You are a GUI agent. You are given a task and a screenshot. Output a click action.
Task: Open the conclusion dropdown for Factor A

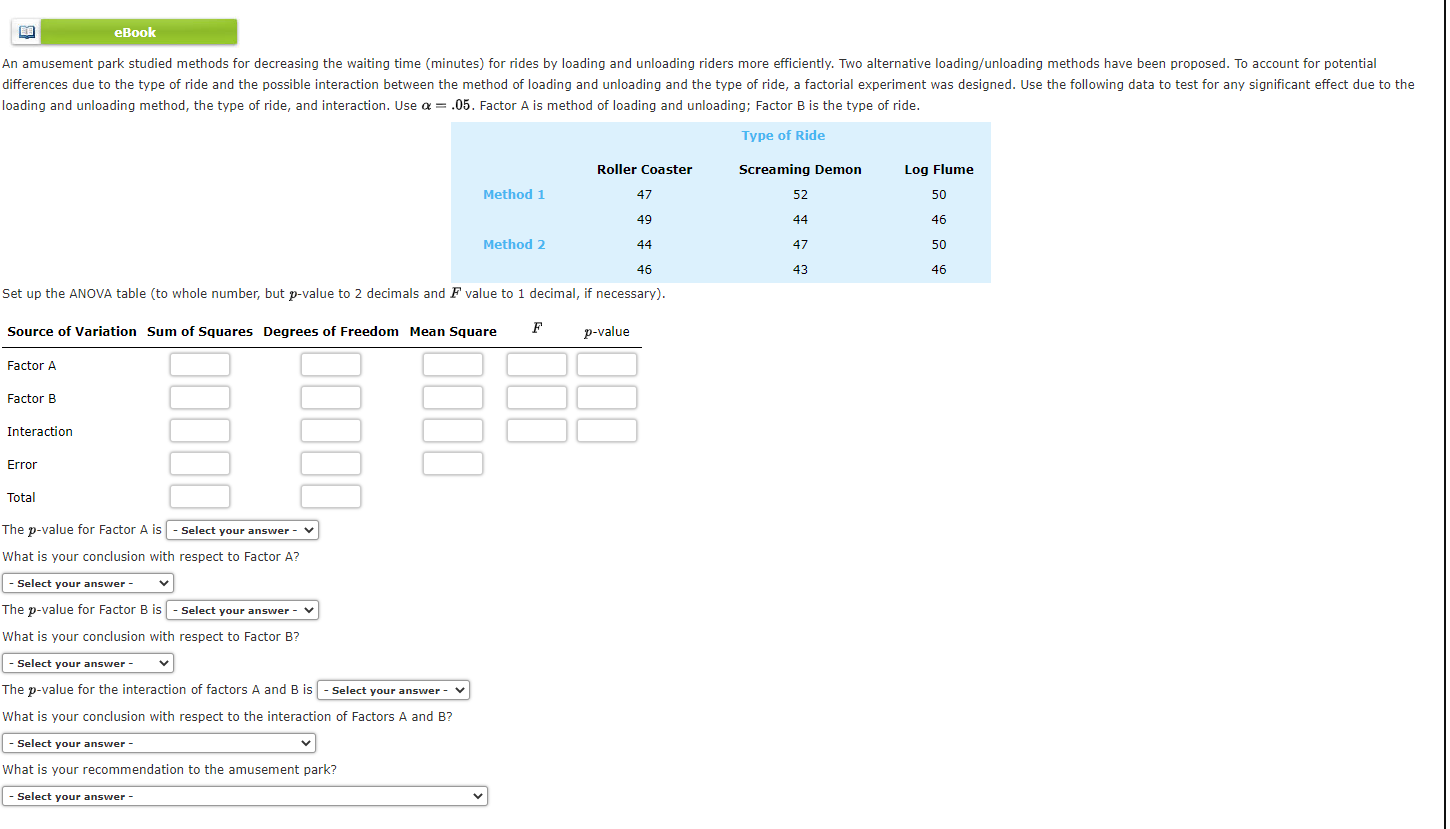click(x=88, y=582)
